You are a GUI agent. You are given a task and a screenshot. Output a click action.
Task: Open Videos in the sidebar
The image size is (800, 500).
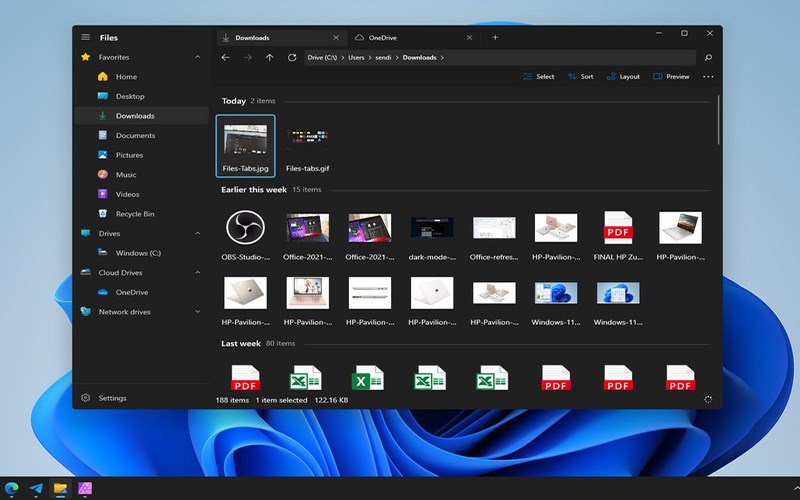click(x=141, y=194)
